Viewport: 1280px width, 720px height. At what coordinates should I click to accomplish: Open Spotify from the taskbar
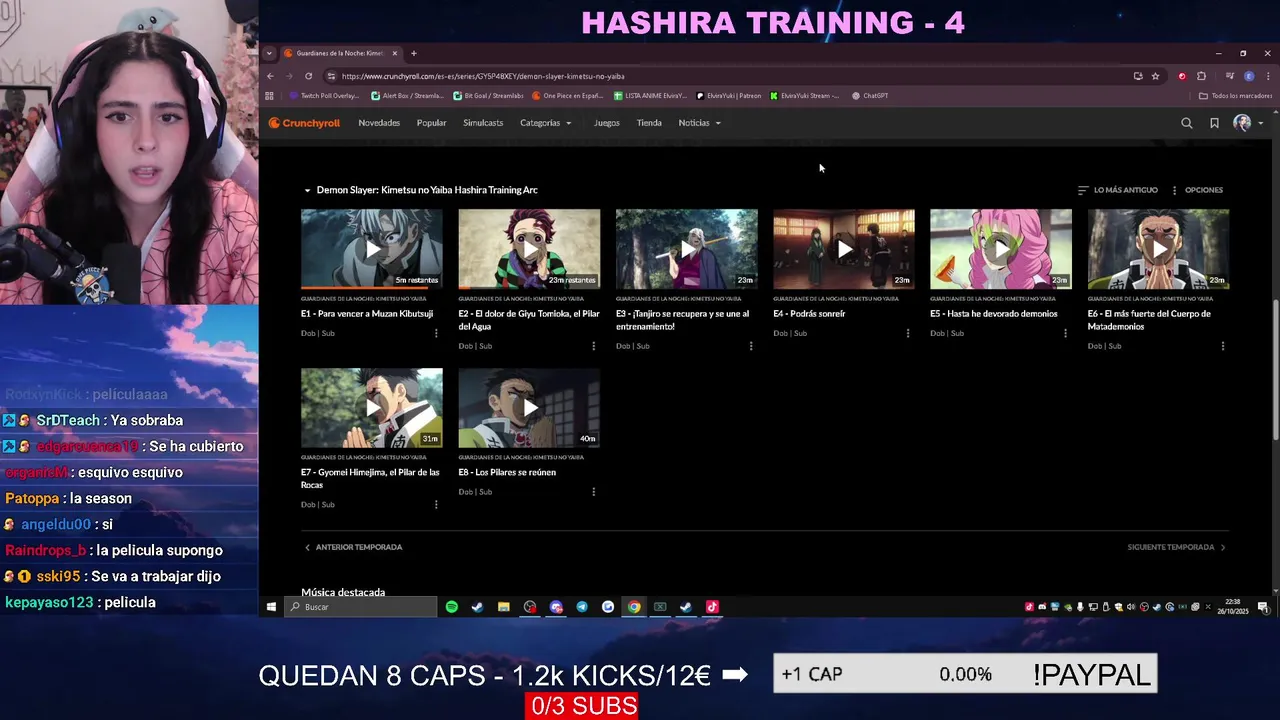click(x=452, y=607)
